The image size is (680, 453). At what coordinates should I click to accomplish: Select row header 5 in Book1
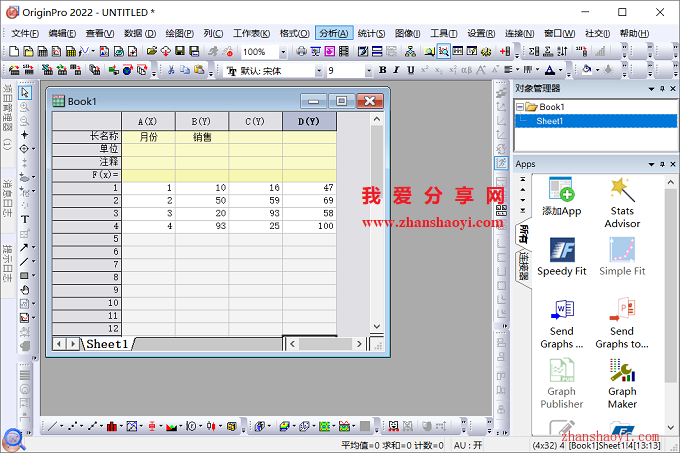[x=87, y=239]
